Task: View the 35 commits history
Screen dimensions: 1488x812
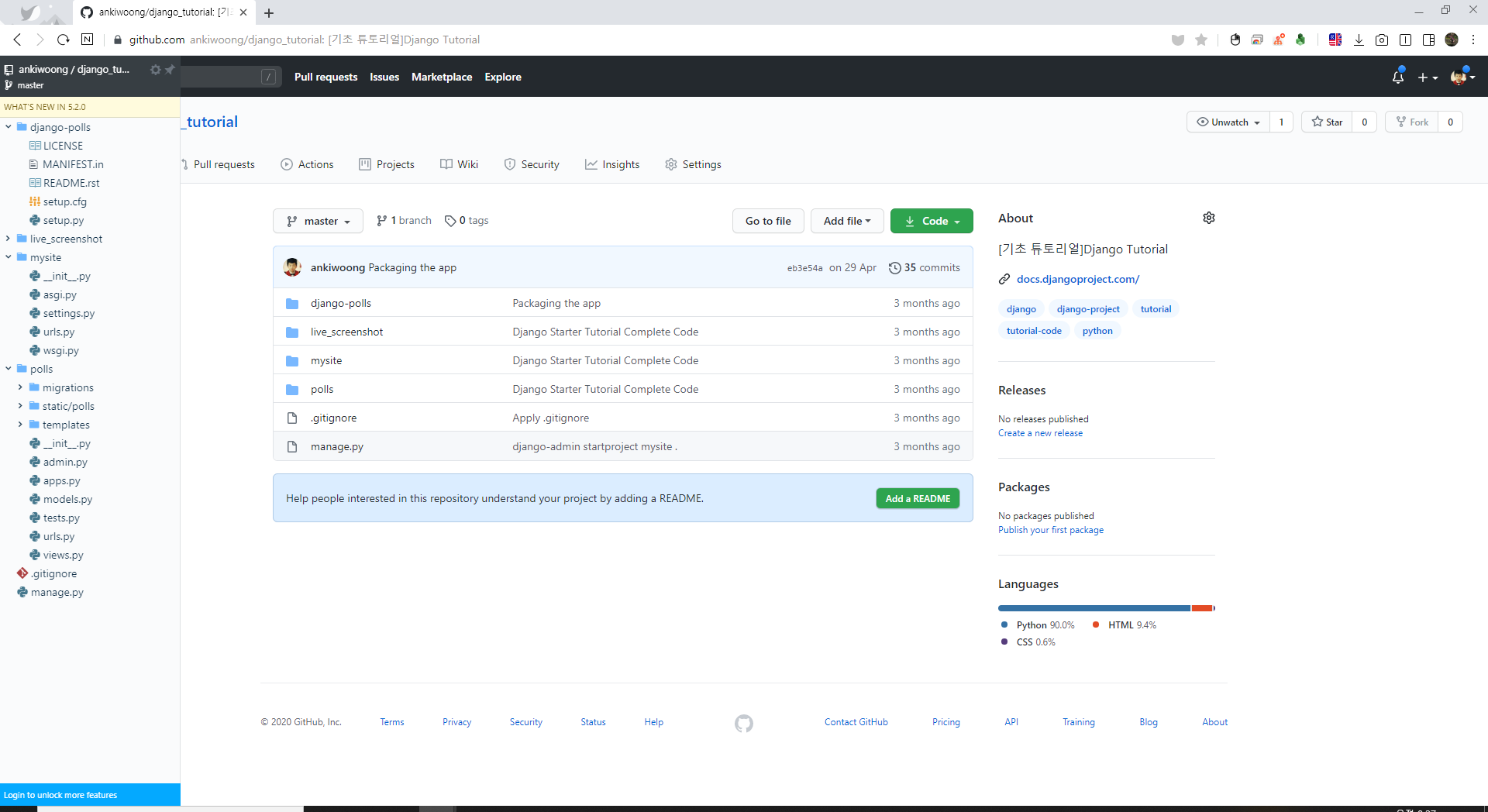Action: pyautogui.click(x=925, y=267)
